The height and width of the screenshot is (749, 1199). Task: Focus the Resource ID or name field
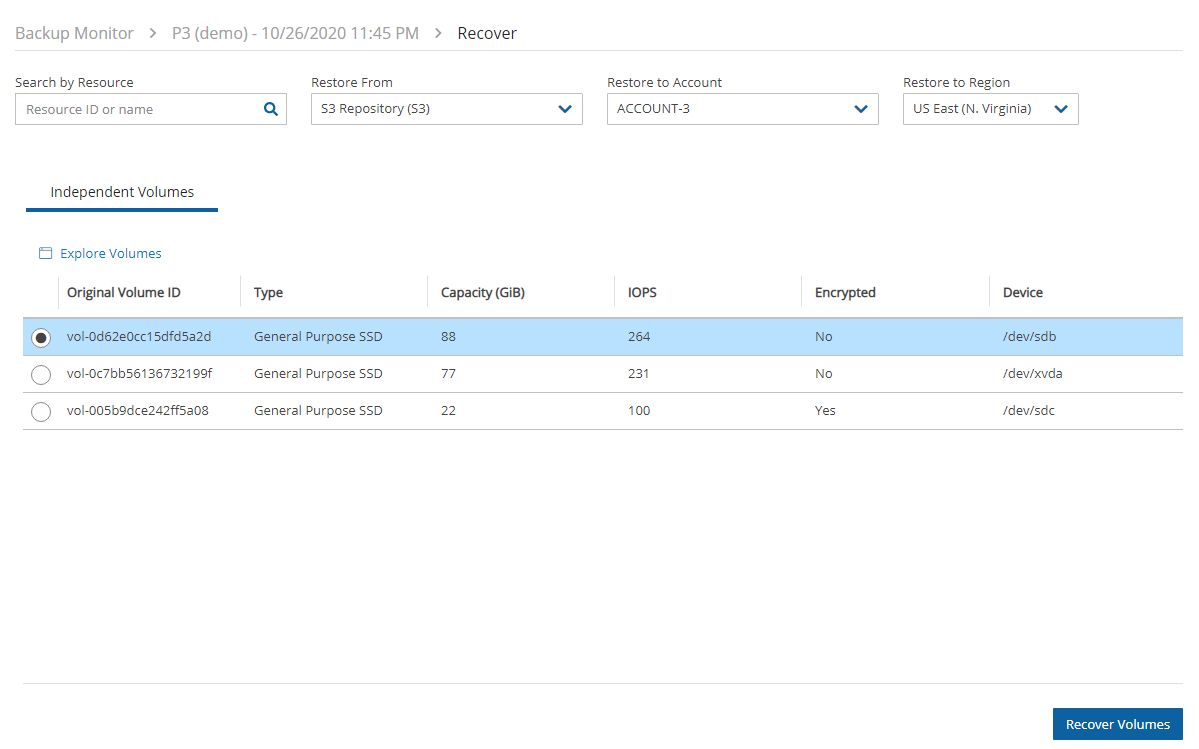138,110
